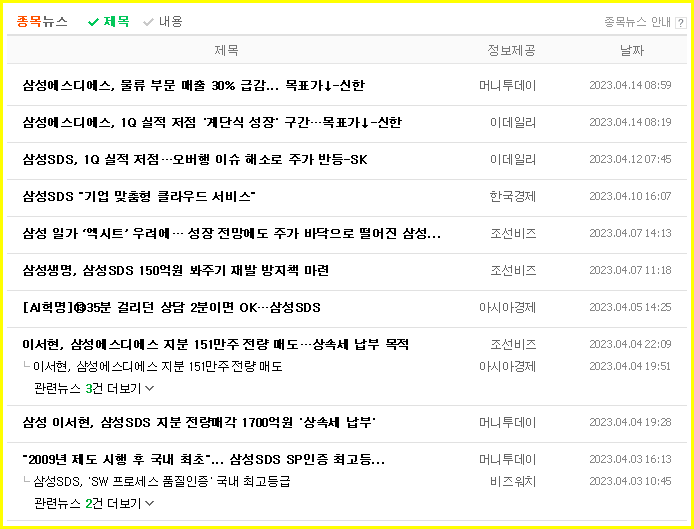
Task: Open article 151만주 전량 매도…상속세 납부 목적
Action: [x=216, y=344]
